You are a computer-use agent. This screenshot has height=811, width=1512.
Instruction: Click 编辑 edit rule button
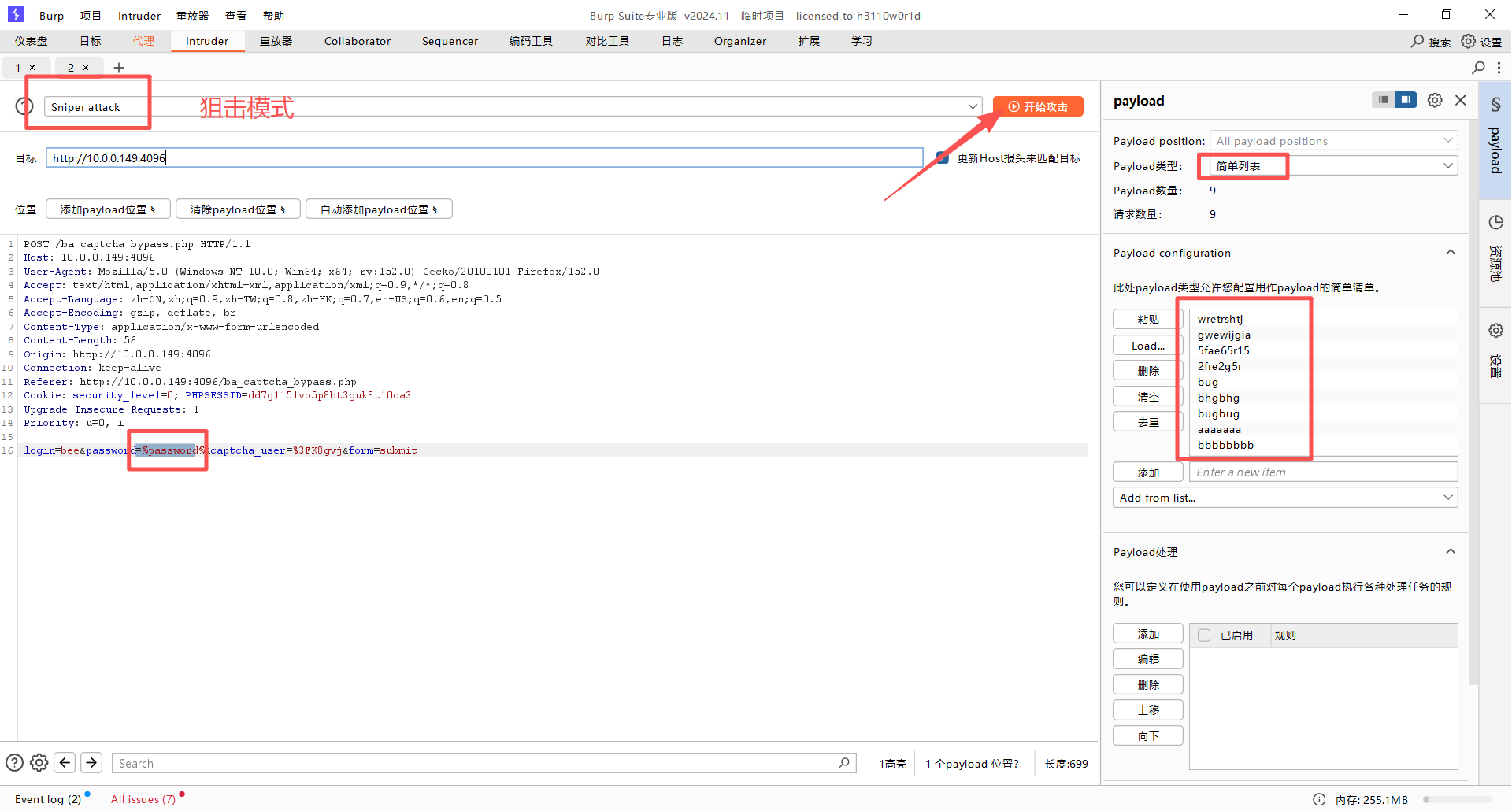click(x=1148, y=659)
